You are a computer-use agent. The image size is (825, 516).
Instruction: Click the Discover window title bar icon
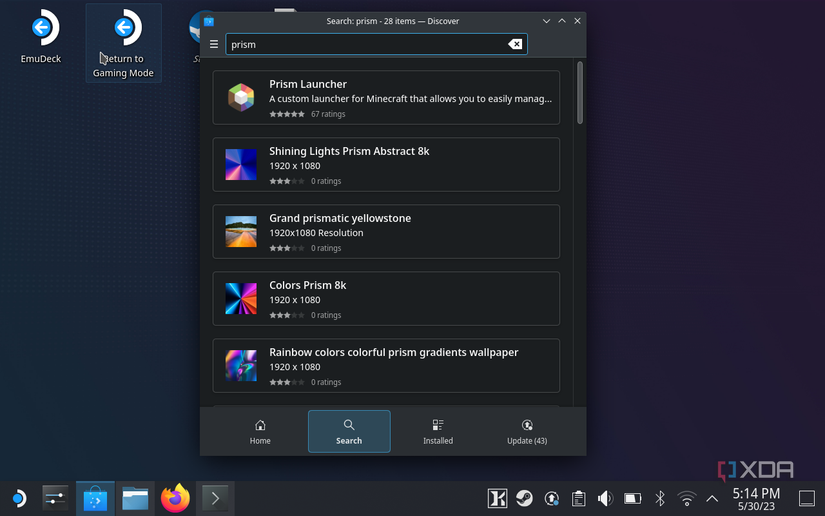coord(209,21)
